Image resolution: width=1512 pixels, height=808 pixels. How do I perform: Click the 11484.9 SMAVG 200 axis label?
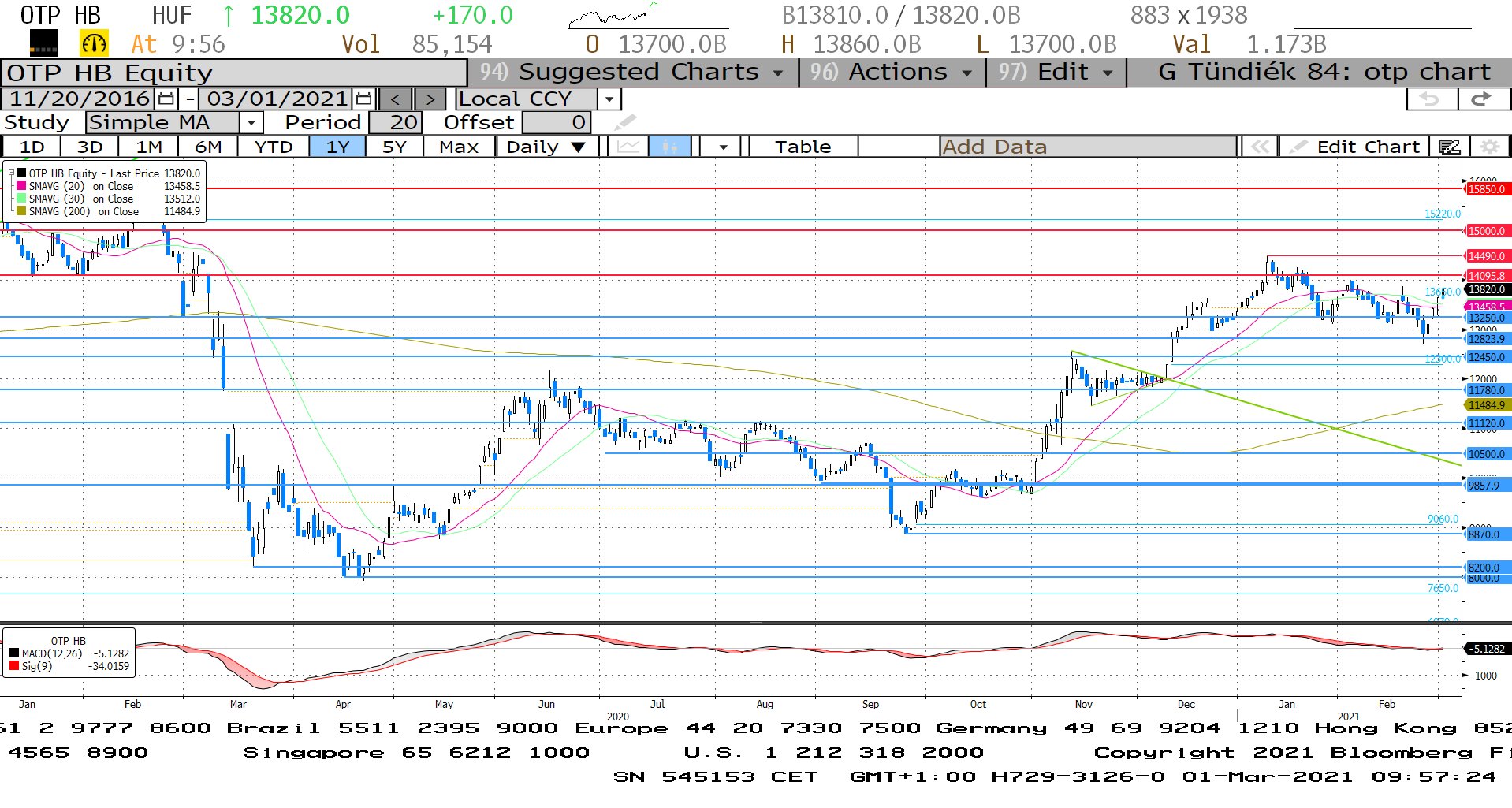click(x=1486, y=405)
